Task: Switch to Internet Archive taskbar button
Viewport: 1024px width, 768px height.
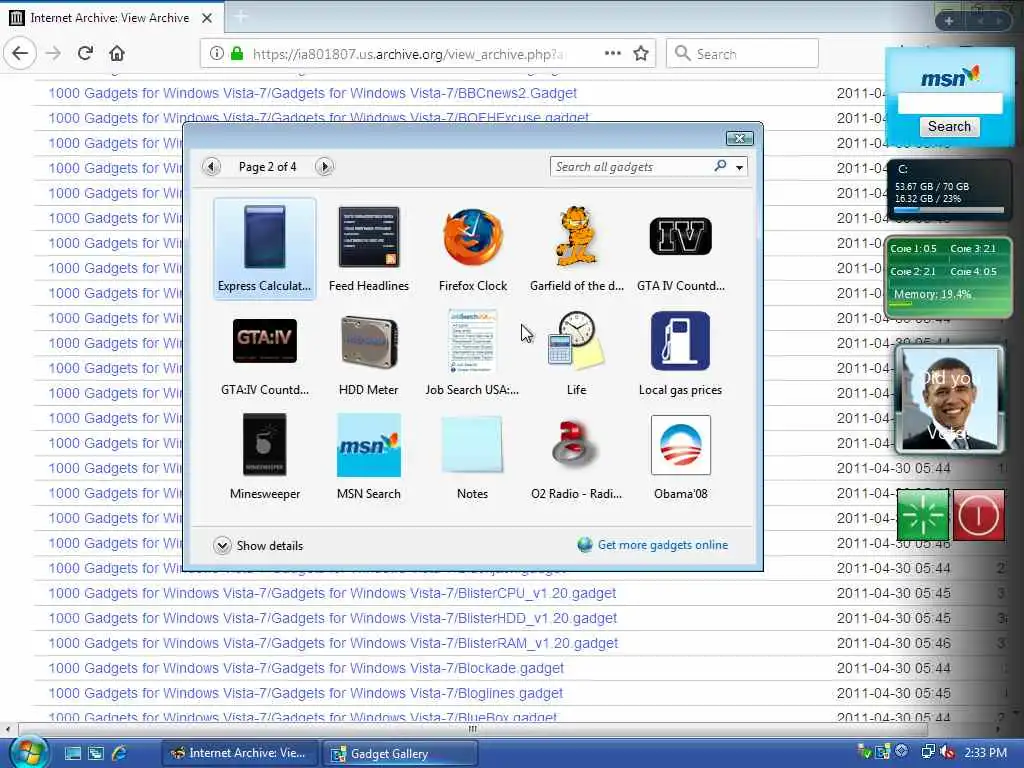Action: 239,753
